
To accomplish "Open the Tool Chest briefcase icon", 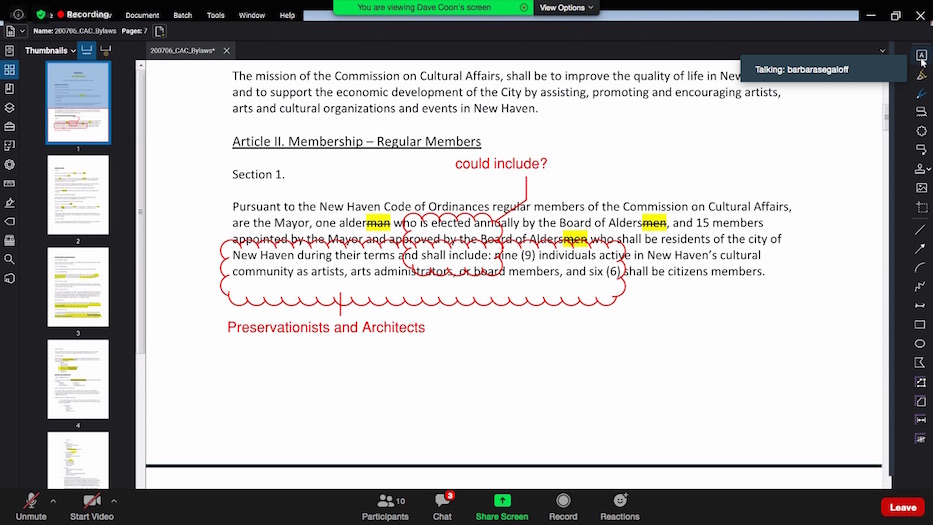I will coord(10,127).
